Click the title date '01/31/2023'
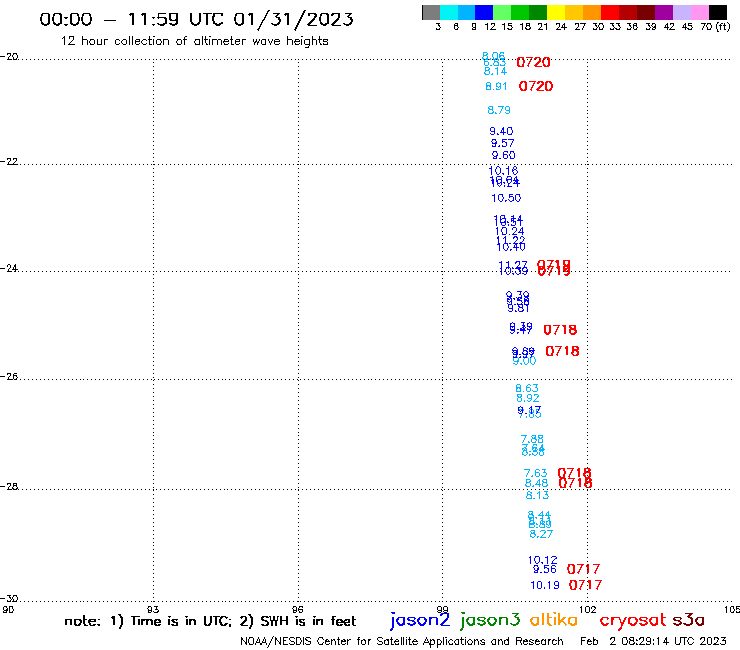The width and height of the screenshot is (740, 650). pyautogui.click(x=293, y=19)
